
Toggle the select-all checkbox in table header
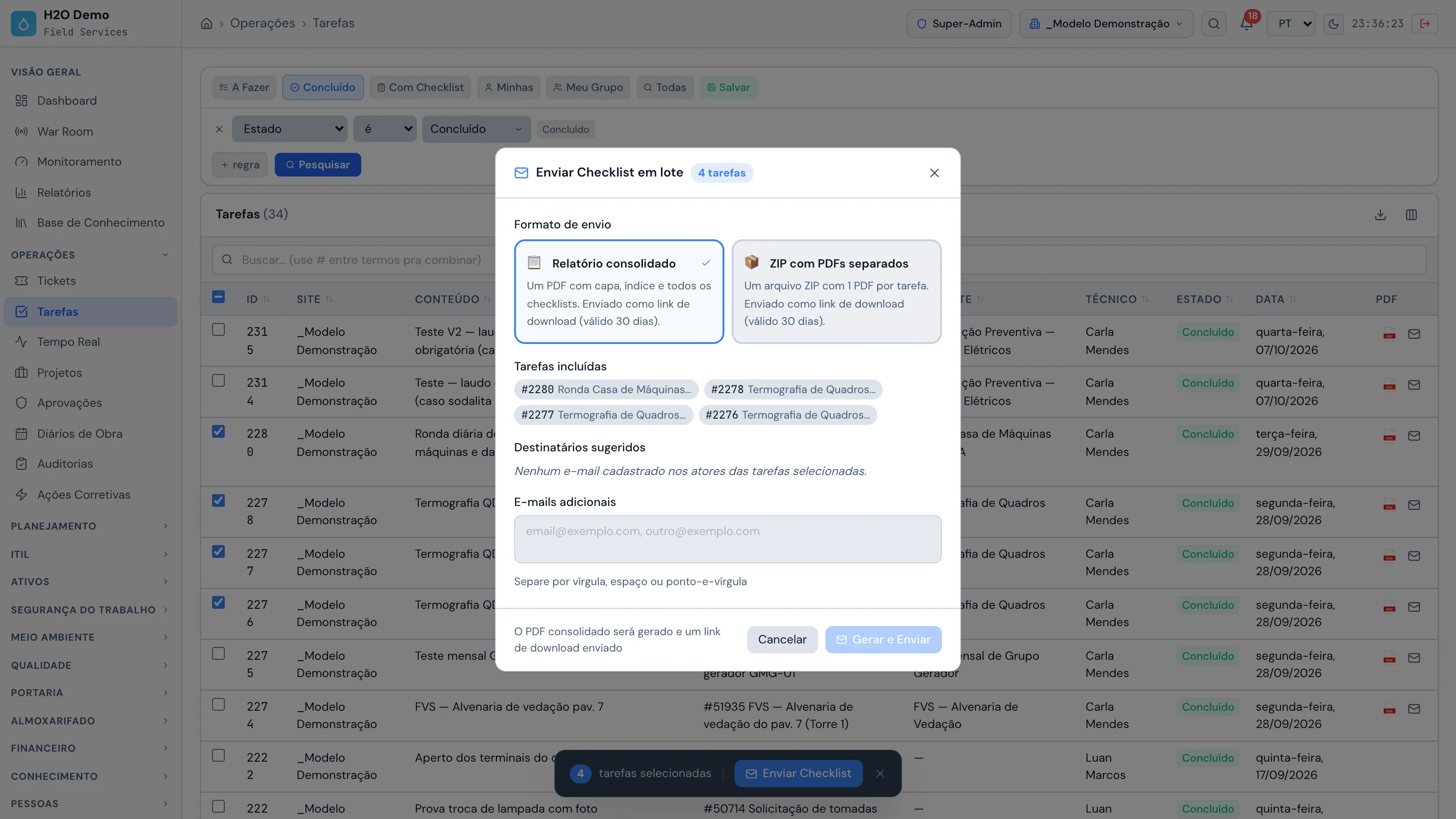(218, 297)
